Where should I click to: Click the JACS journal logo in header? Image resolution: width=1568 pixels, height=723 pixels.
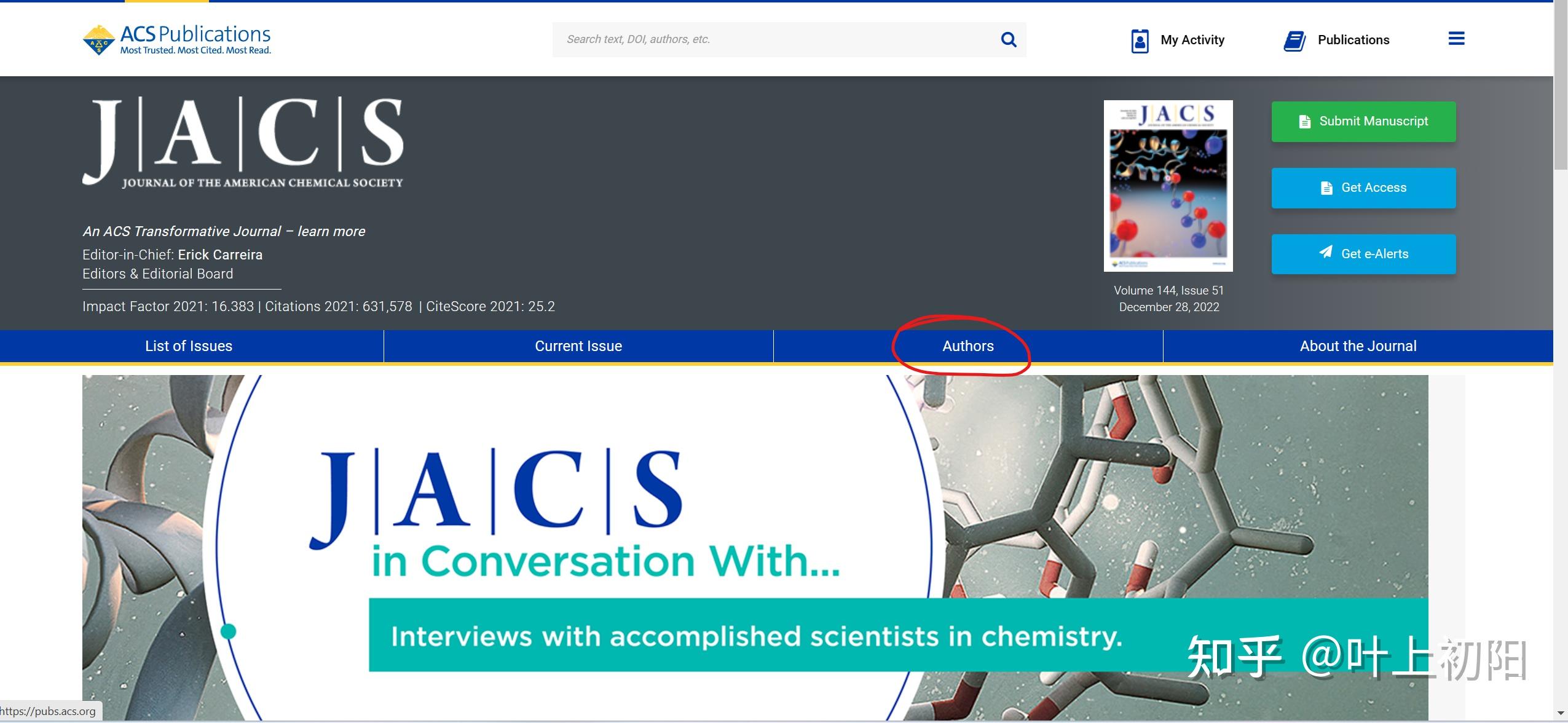click(x=243, y=142)
